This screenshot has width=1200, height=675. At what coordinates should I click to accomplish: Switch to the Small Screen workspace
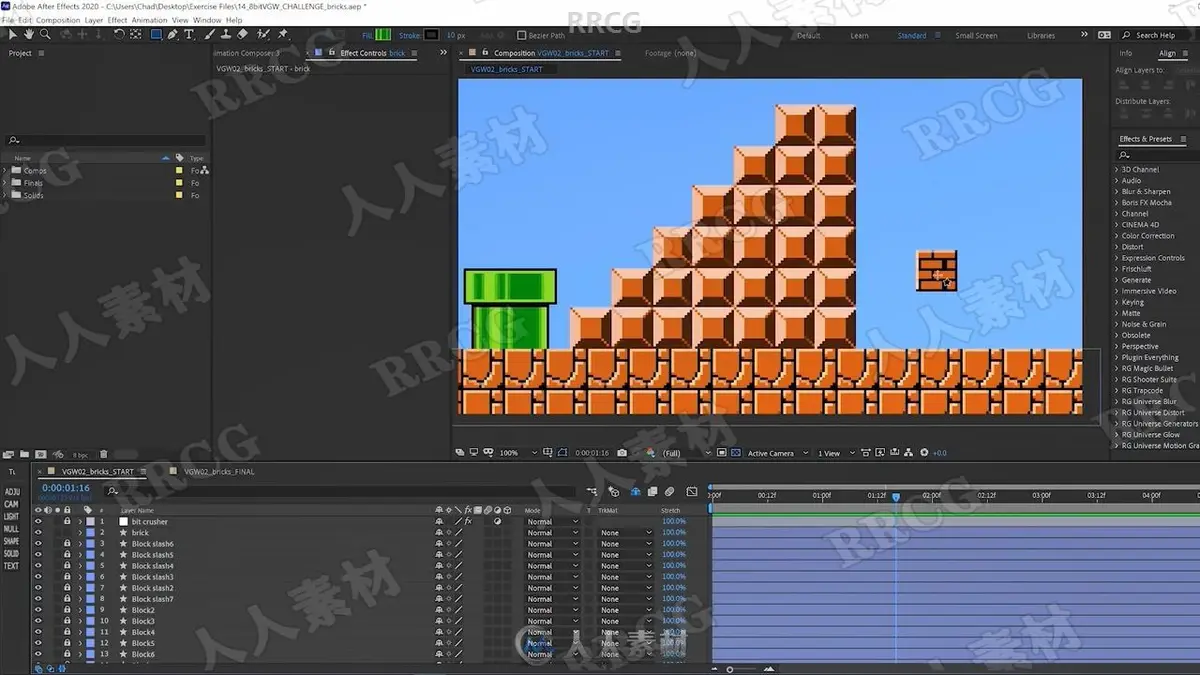[976, 35]
